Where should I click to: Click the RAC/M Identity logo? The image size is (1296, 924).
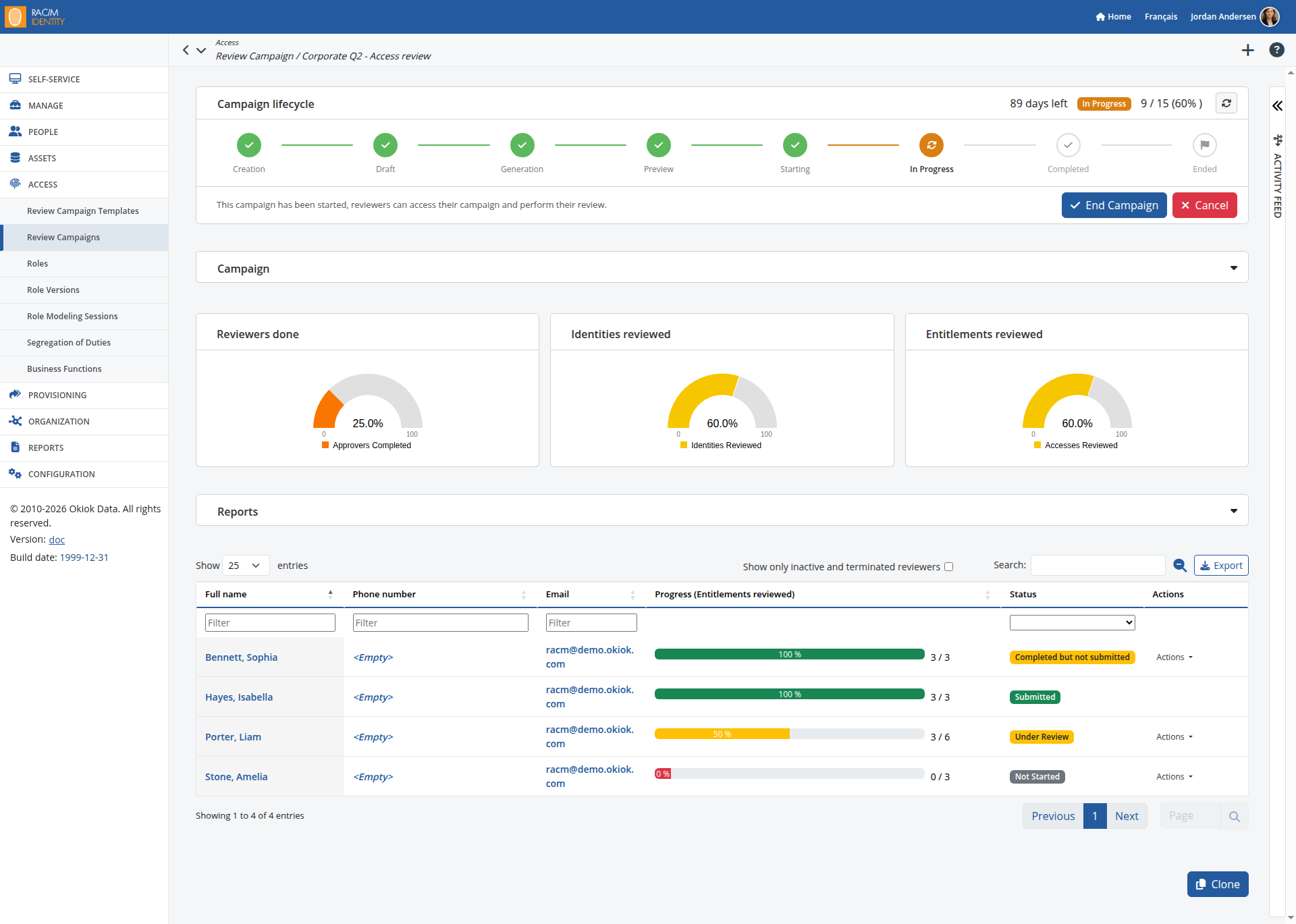[35, 17]
